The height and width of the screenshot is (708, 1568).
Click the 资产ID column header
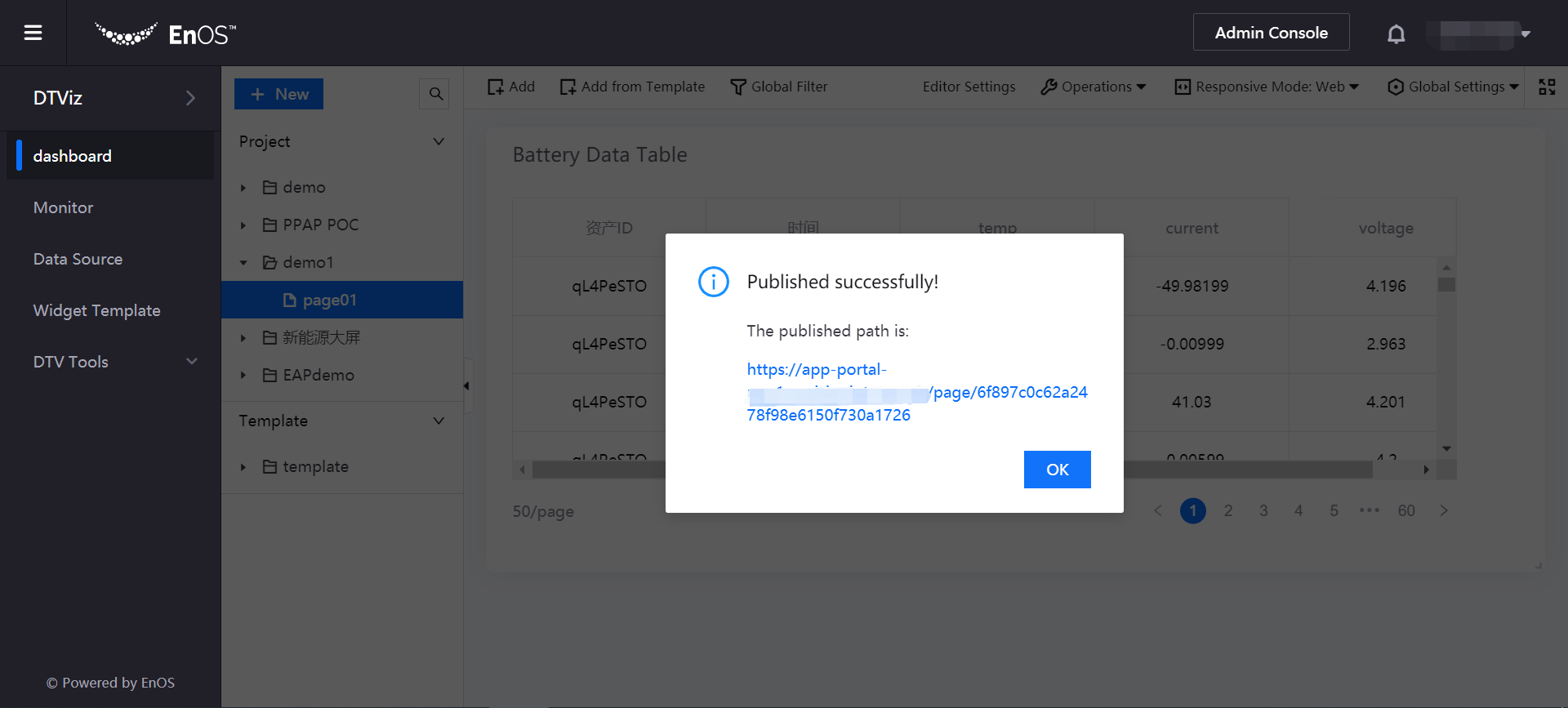click(609, 228)
